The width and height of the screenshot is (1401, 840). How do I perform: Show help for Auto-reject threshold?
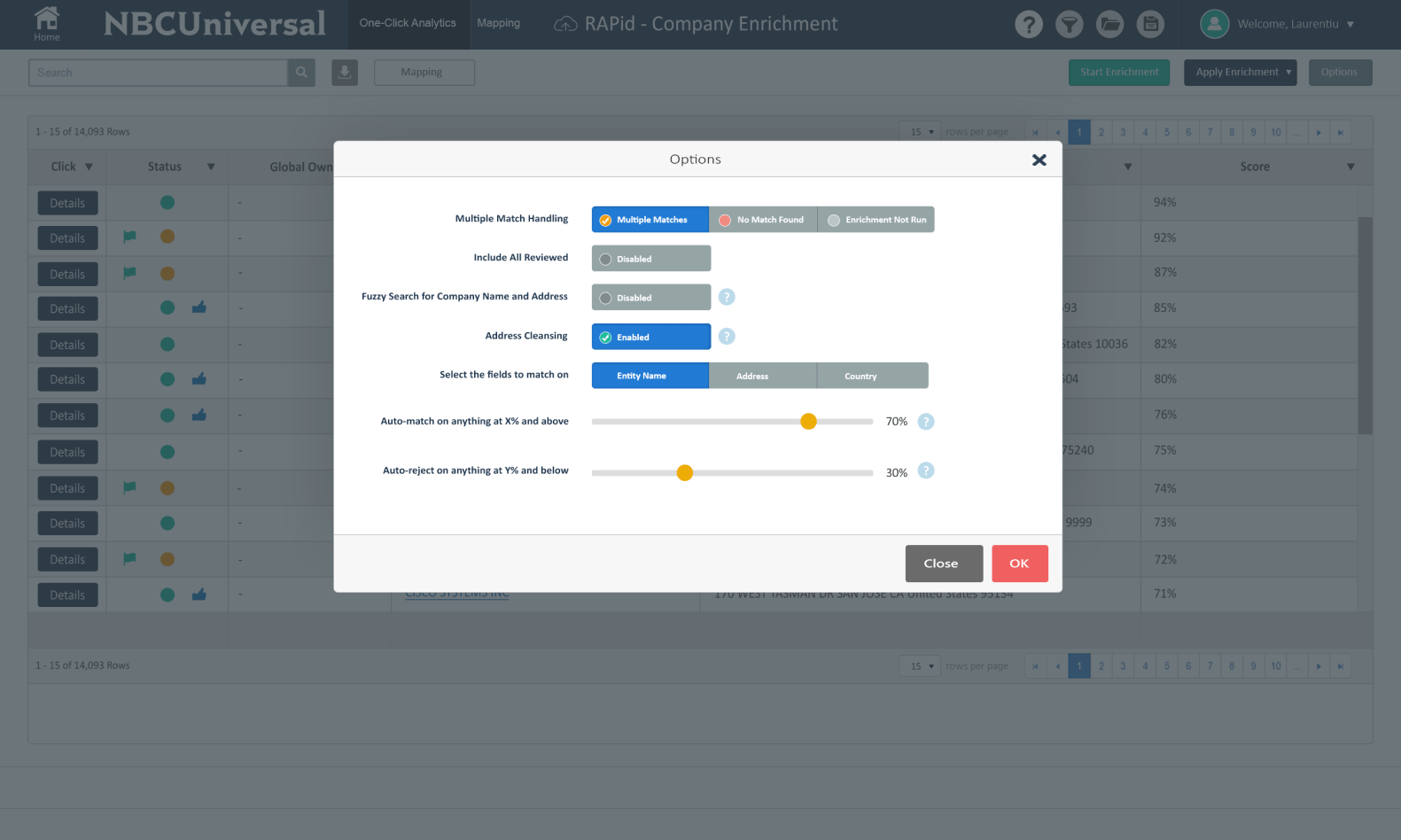pos(926,471)
